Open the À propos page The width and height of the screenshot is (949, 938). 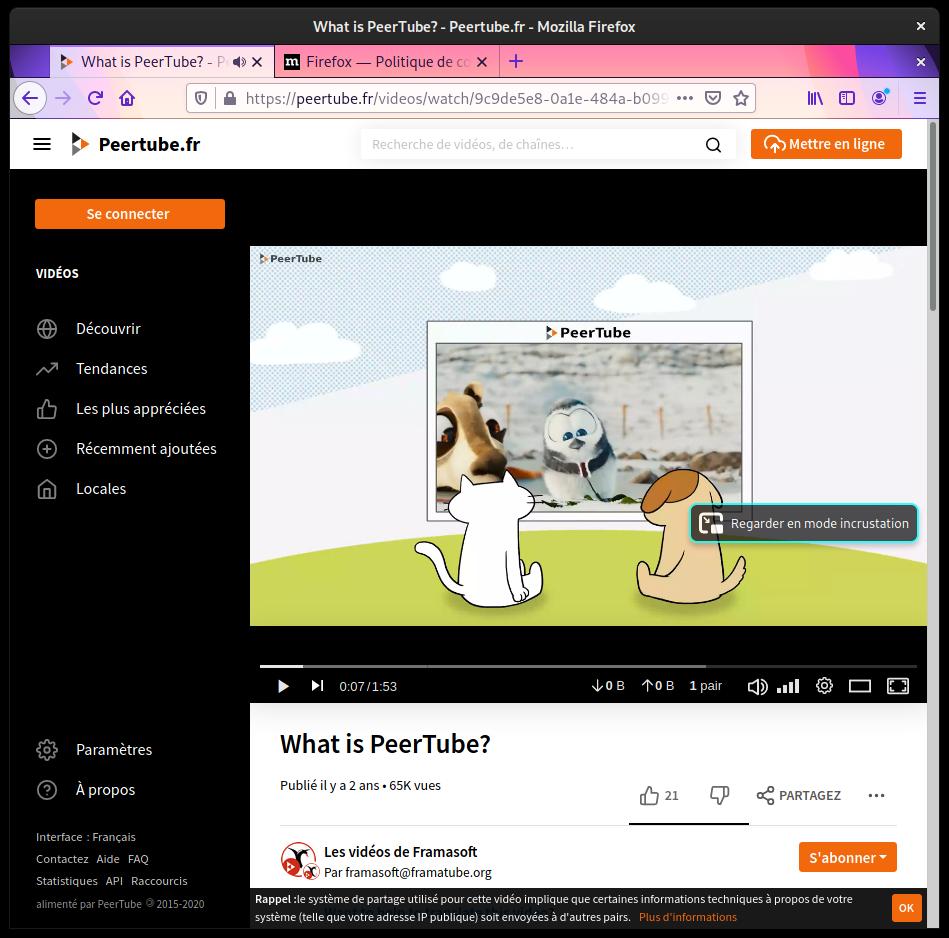click(85, 790)
